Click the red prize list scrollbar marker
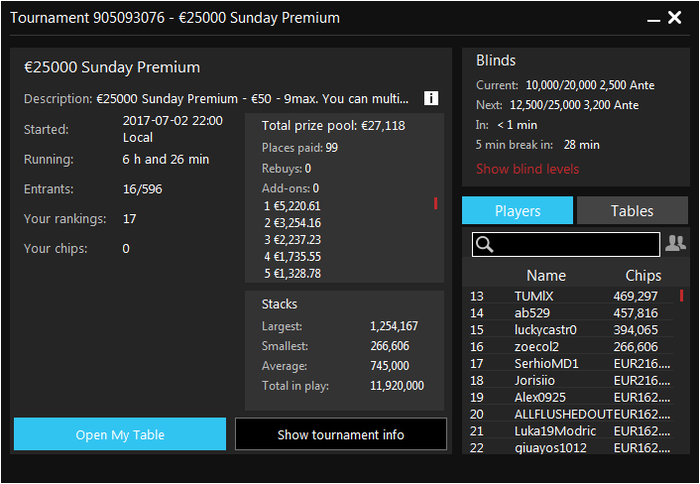The image size is (700, 484). [435, 204]
